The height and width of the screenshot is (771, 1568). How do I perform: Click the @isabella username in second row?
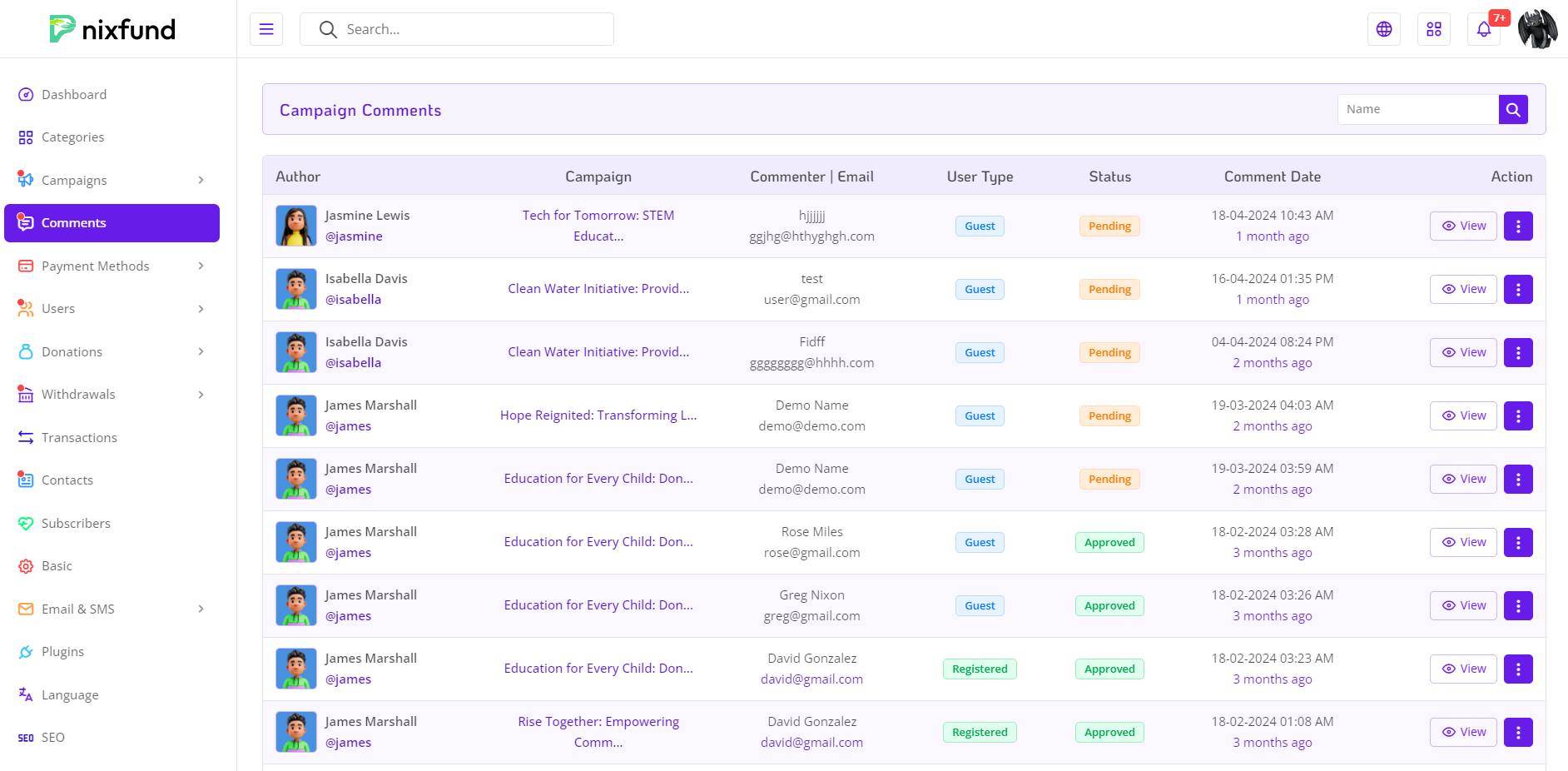tap(353, 299)
